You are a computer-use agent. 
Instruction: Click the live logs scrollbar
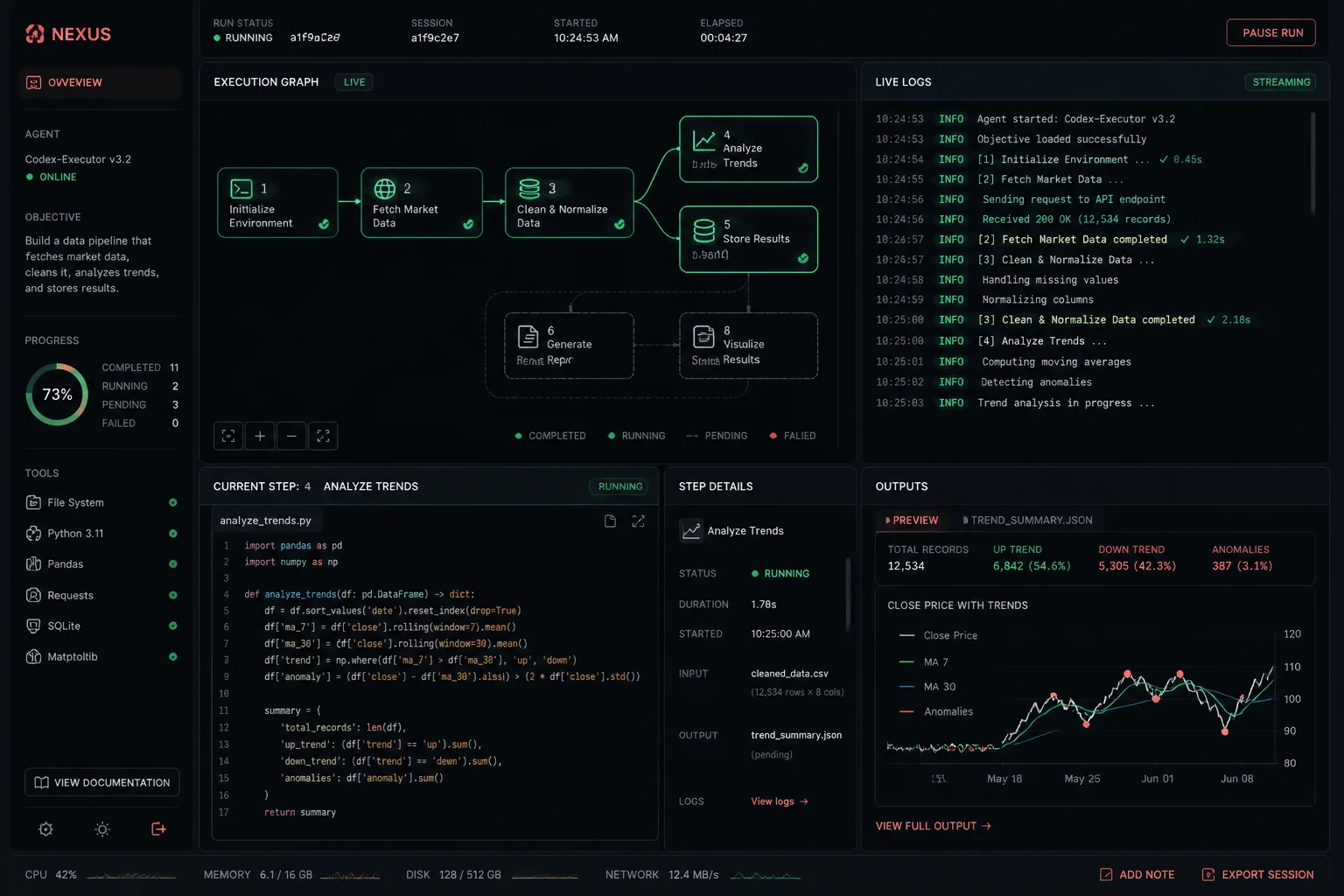click(1312, 163)
